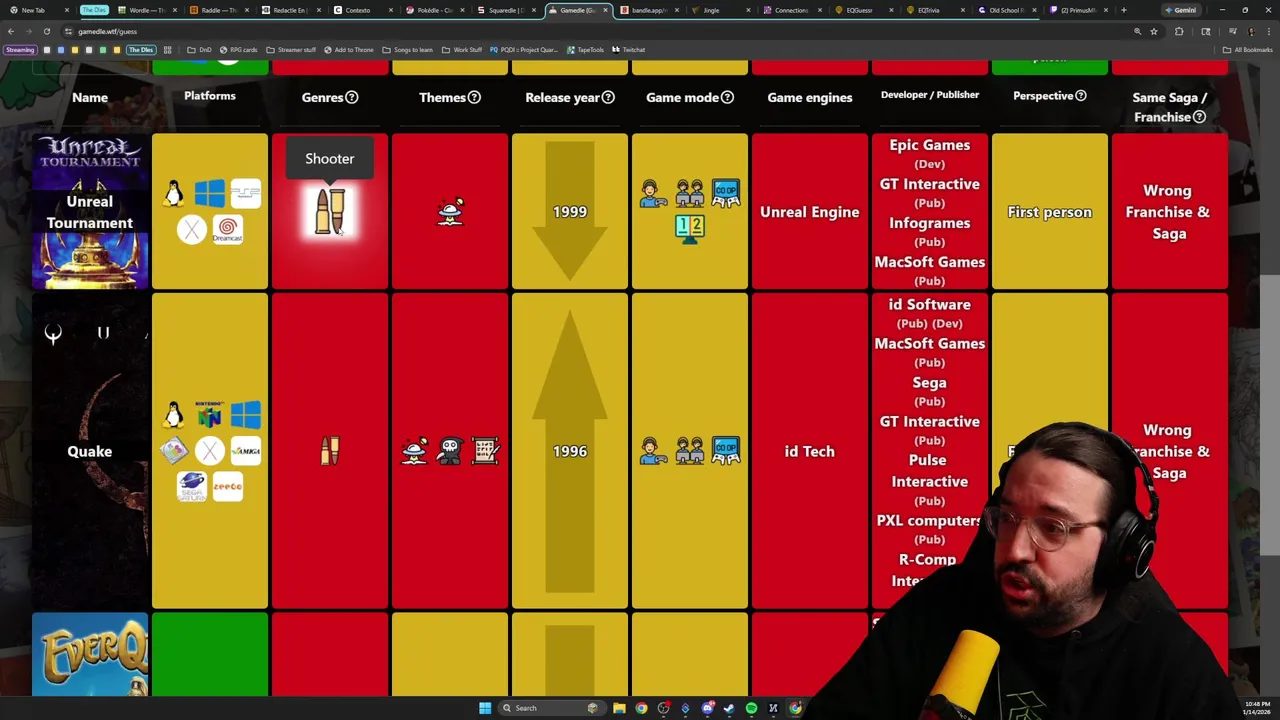Click the Zeebo icon in Quake platforms

coord(228,487)
